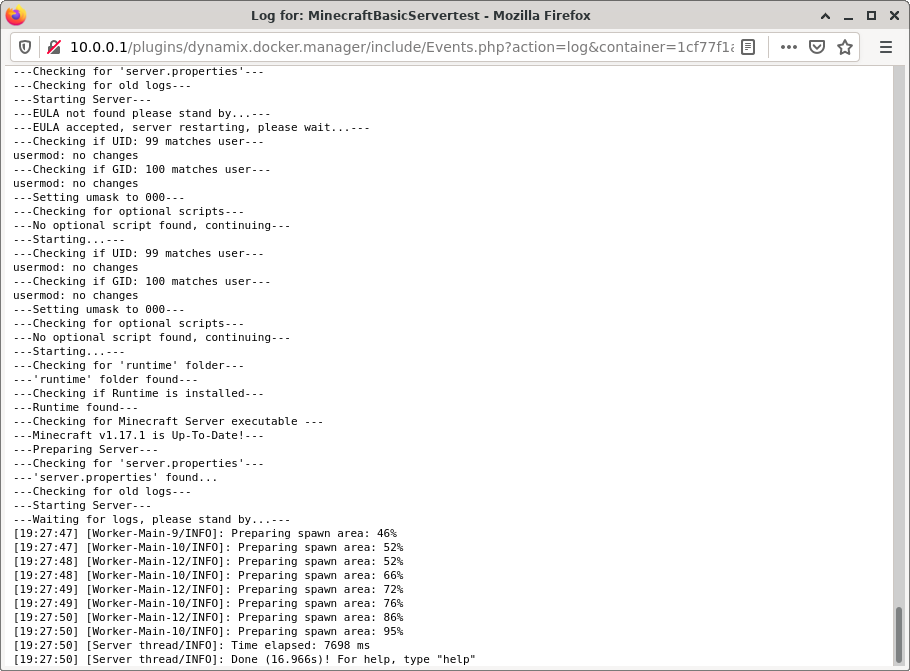Click 'Preparing spawn area: 72%' line

coord(208,589)
